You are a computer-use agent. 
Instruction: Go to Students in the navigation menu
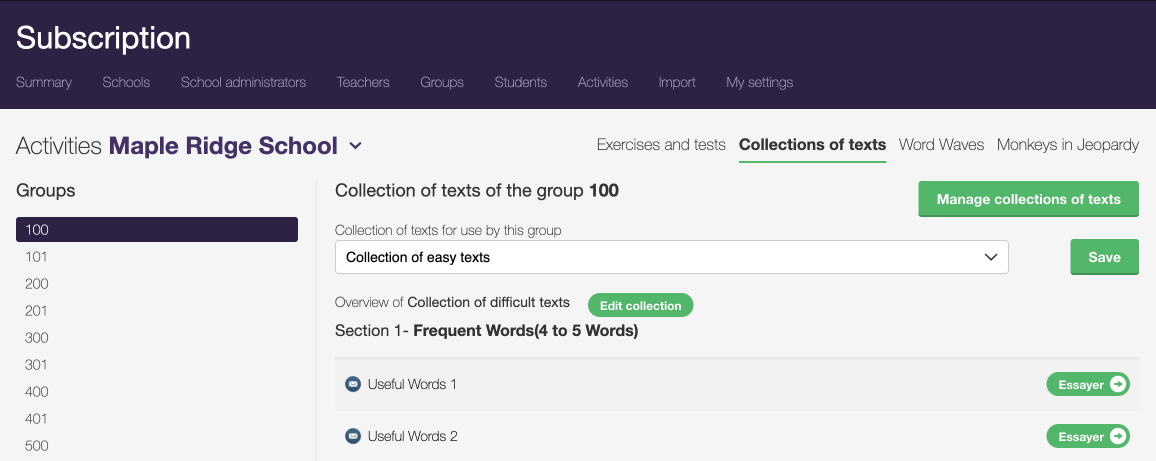[x=520, y=82]
